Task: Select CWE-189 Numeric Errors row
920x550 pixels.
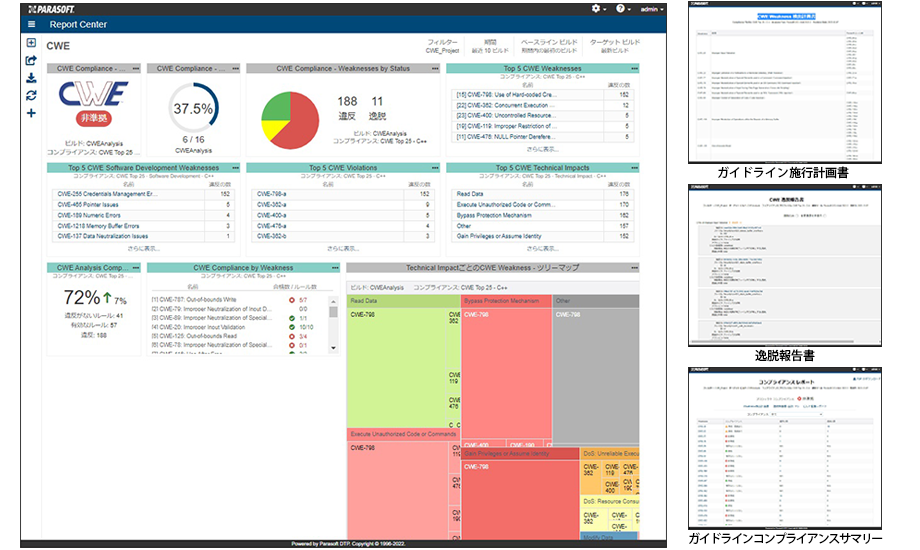Action: pos(143,215)
